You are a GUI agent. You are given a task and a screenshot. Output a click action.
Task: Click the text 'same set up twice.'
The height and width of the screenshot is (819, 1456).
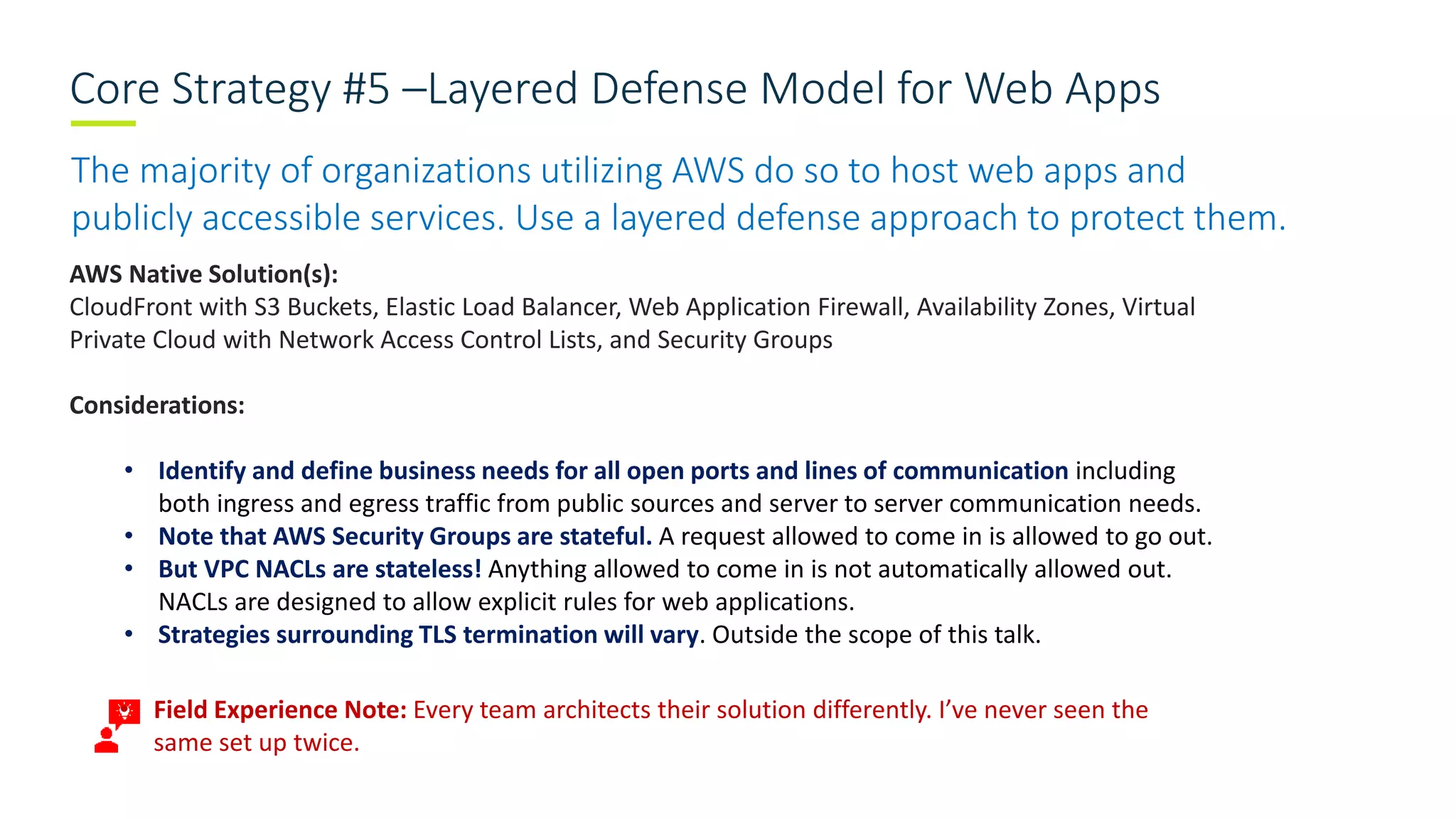tap(257, 742)
